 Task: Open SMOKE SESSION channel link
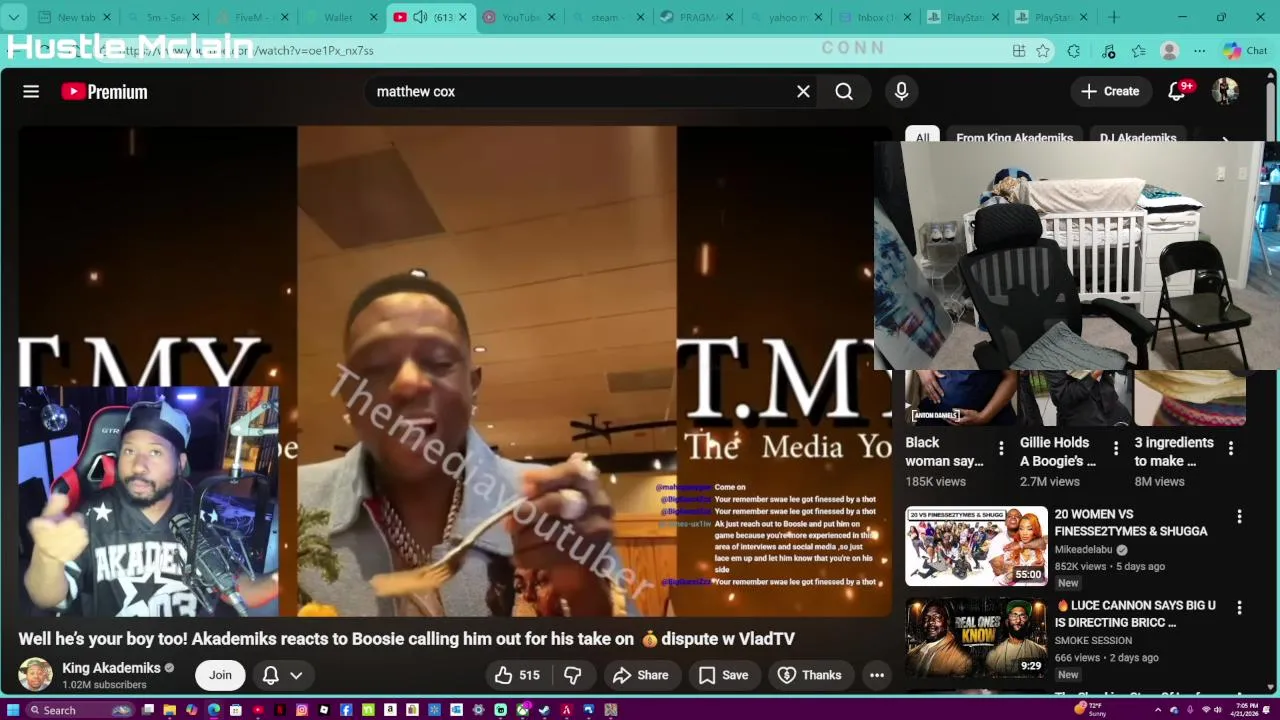coord(1093,640)
